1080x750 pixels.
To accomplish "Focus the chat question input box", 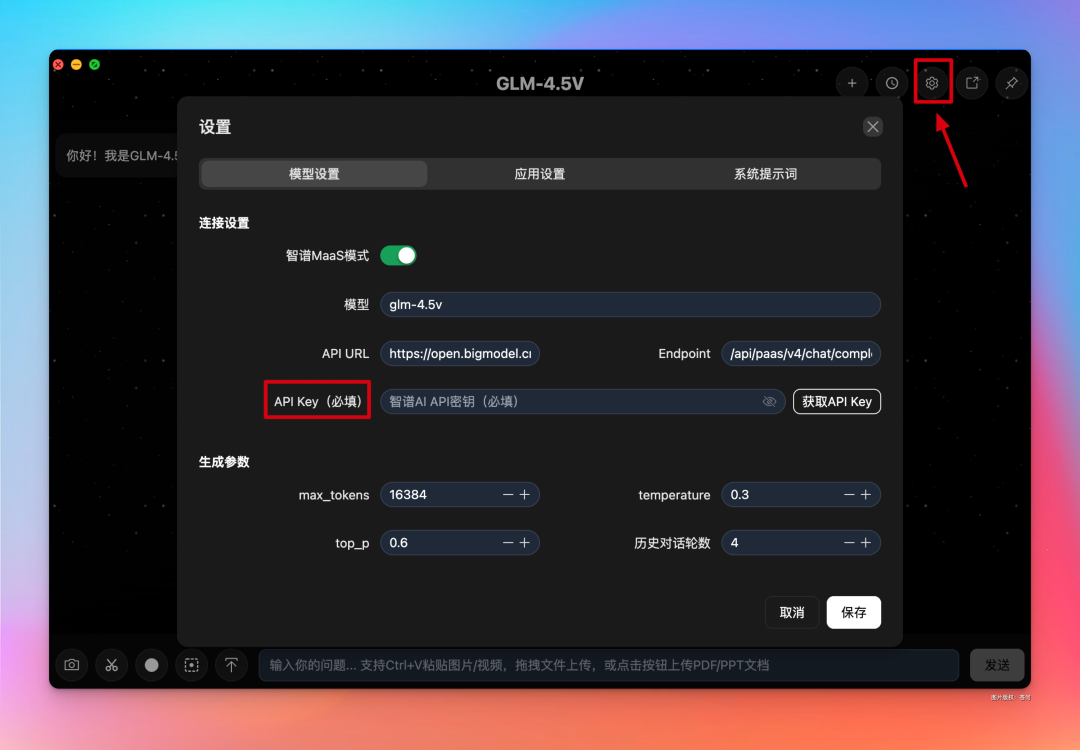I will pos(609,665).
